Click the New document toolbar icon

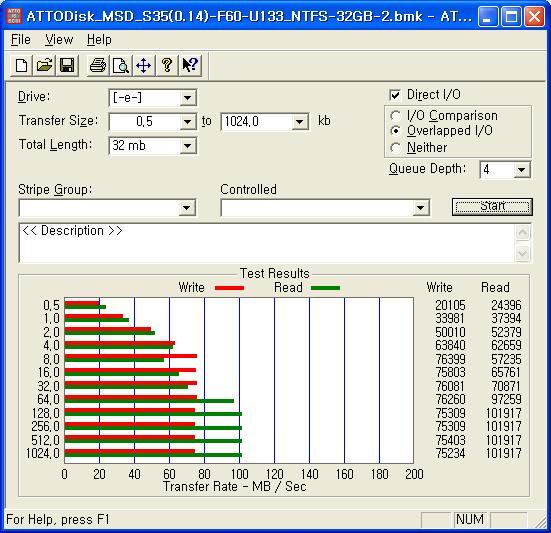tap(21, 65)
